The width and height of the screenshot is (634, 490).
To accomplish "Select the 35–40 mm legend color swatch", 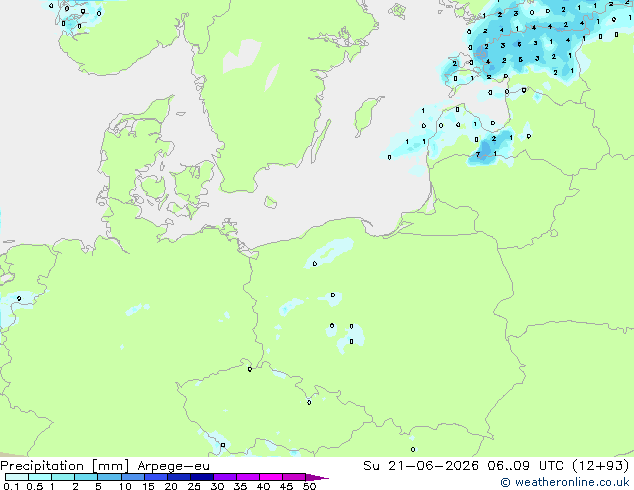I will click(248, 477).
